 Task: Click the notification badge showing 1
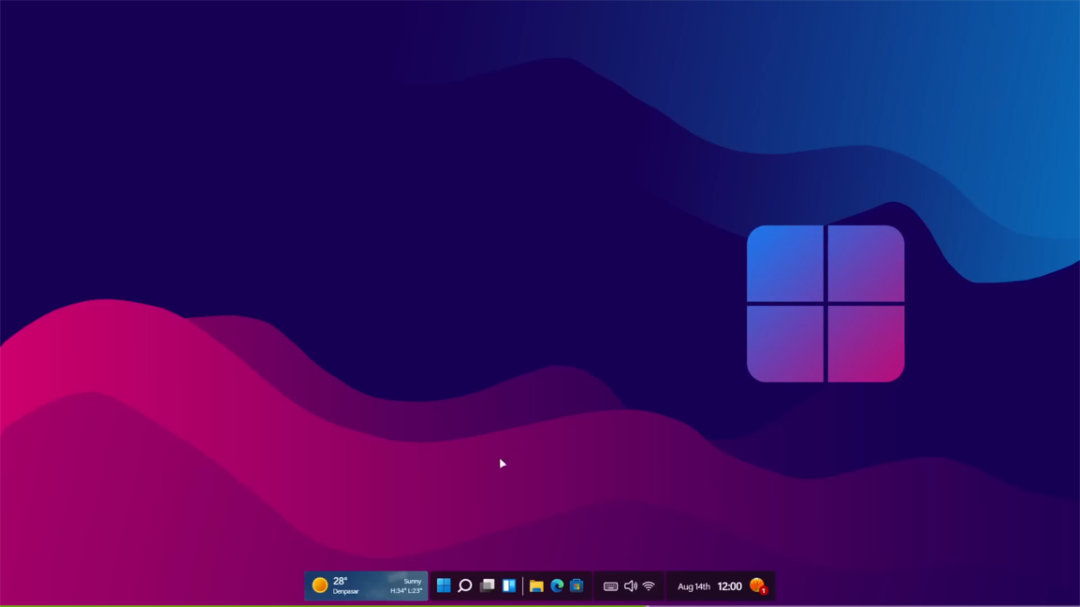[x=765, y=591]
